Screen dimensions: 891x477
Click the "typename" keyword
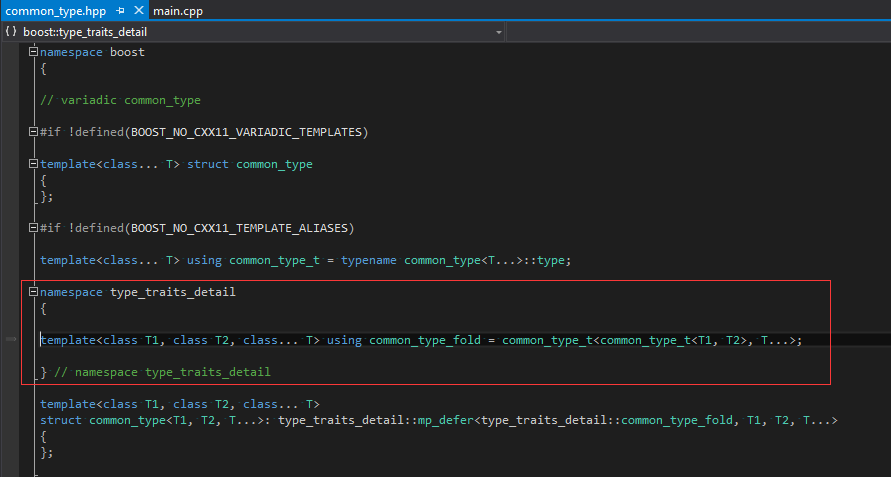[x=369, y=260]
